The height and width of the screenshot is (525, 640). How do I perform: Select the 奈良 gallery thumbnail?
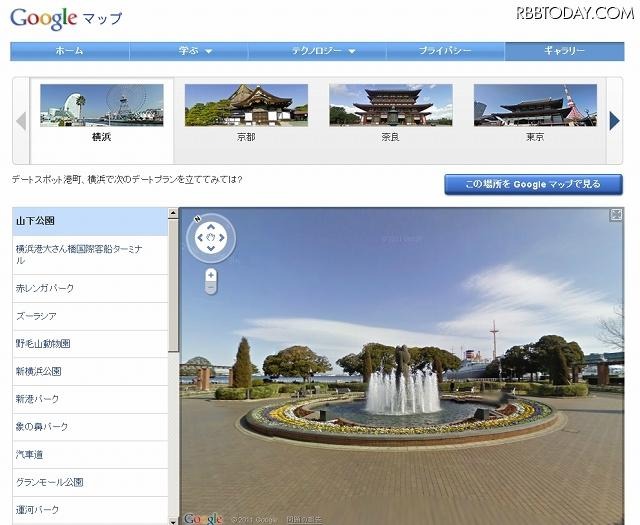point(391,105)
